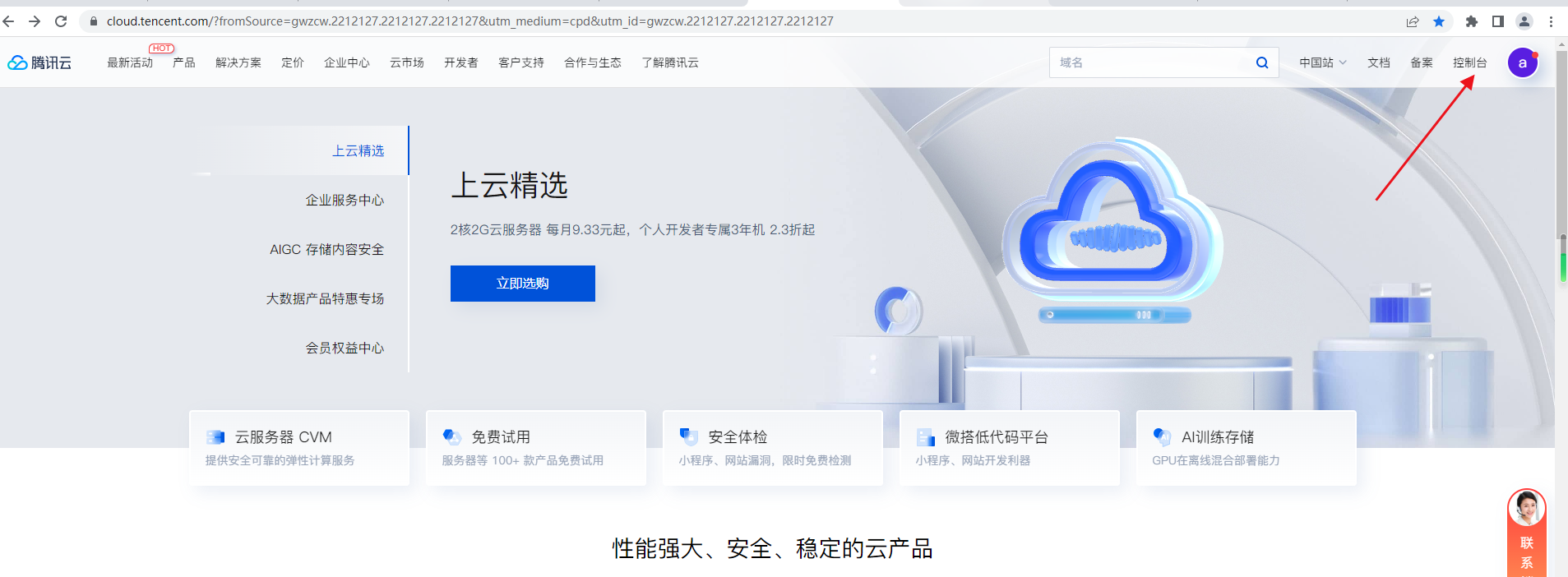Screen dimensions: 1568x577
Task: Reload the page
Action: point(61,21)
